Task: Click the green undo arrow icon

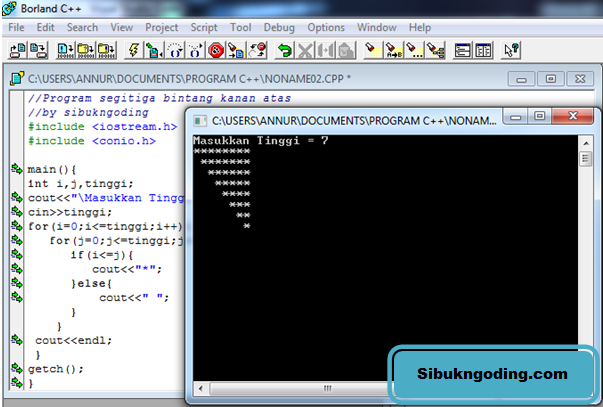Action: (x=284, y=50)
